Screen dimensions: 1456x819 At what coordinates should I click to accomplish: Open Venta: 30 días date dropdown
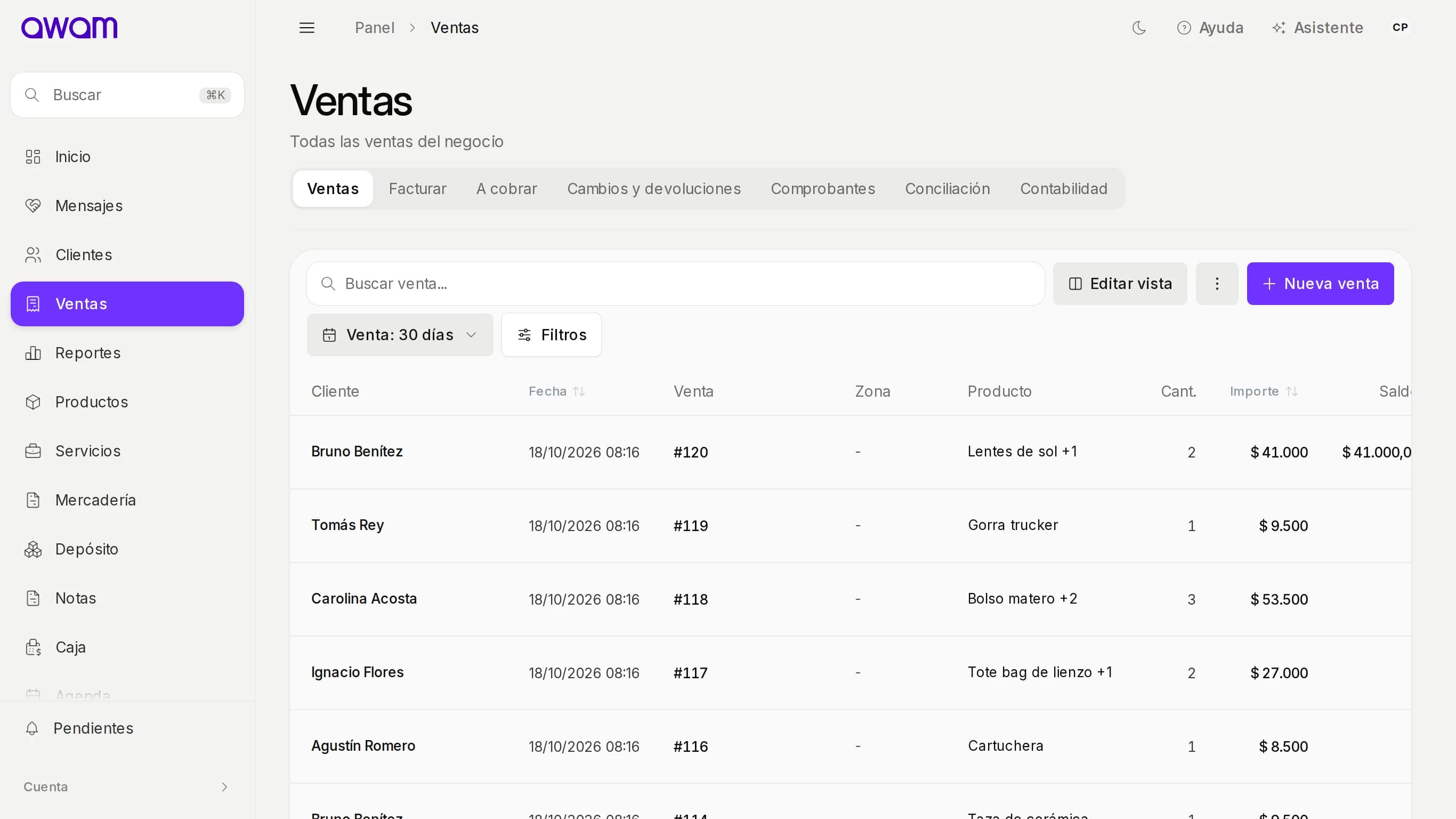pyautogui.click(x=400, y=335)
